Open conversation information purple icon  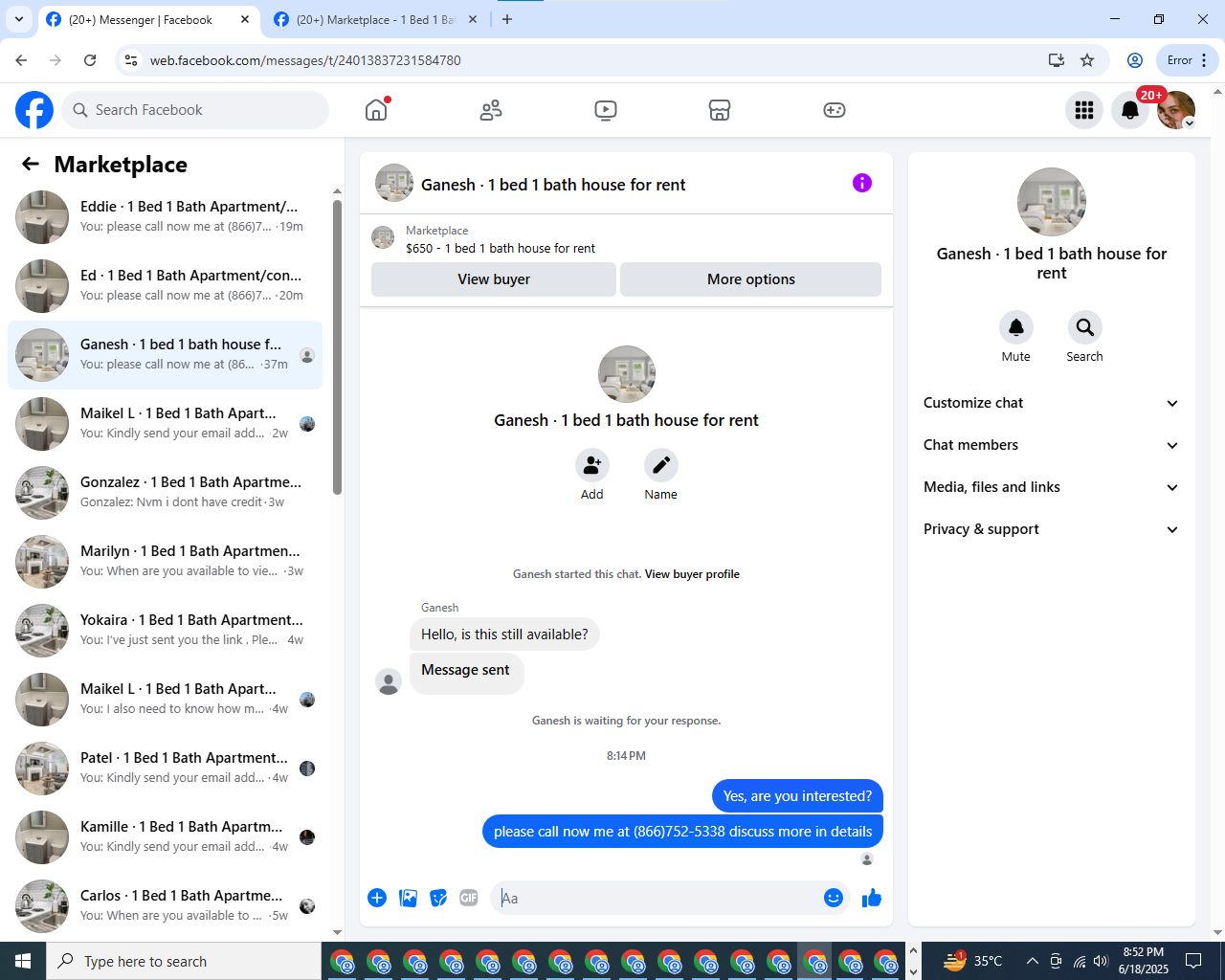[x=862, y=183]
